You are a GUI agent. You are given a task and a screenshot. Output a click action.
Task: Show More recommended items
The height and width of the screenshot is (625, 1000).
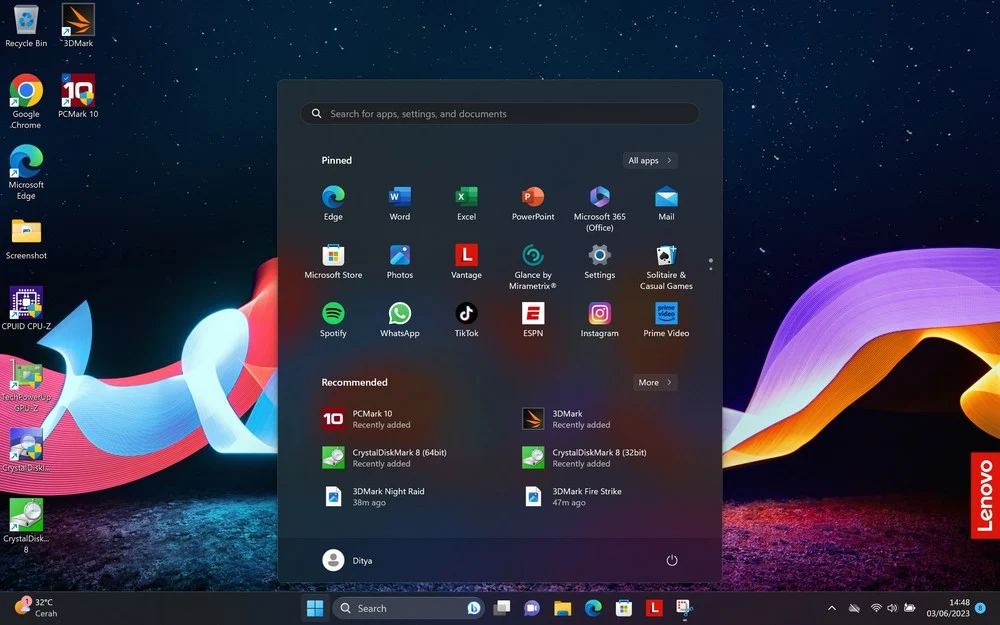tap(655, 383)
